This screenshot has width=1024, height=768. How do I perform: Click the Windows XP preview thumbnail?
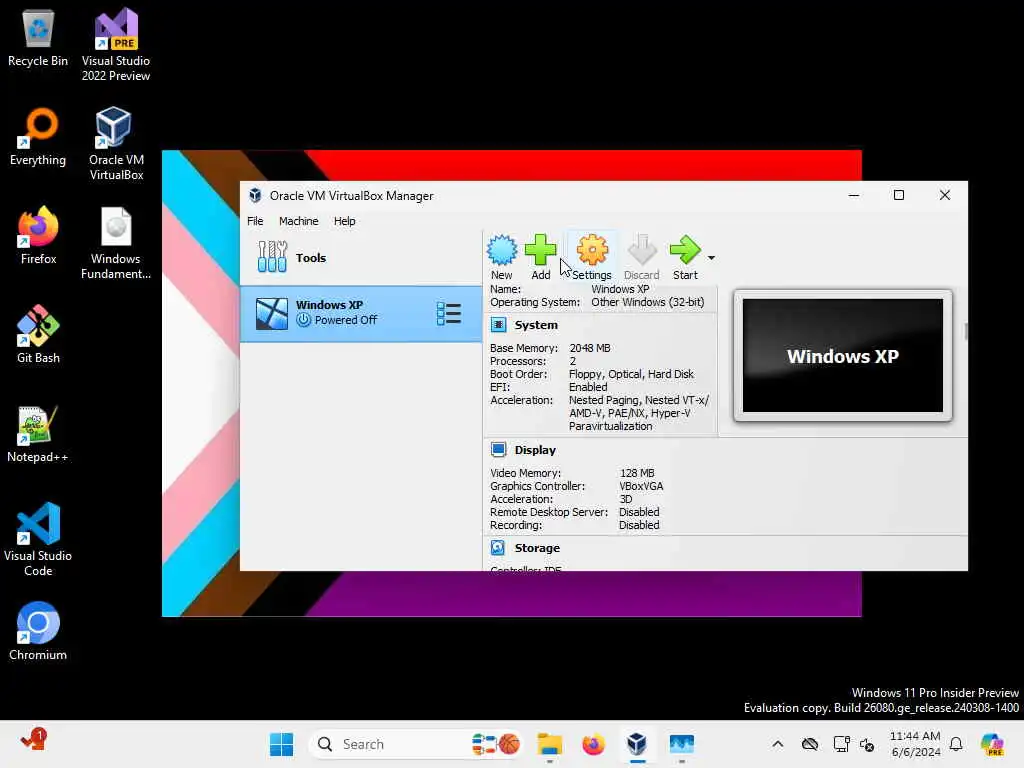pos(842,356)
